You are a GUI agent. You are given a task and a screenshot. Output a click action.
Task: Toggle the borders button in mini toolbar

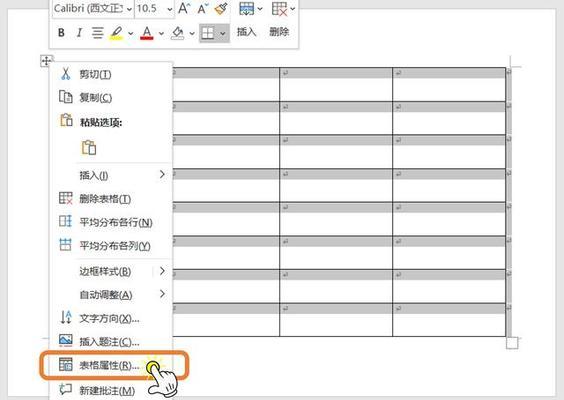[208, 33]
